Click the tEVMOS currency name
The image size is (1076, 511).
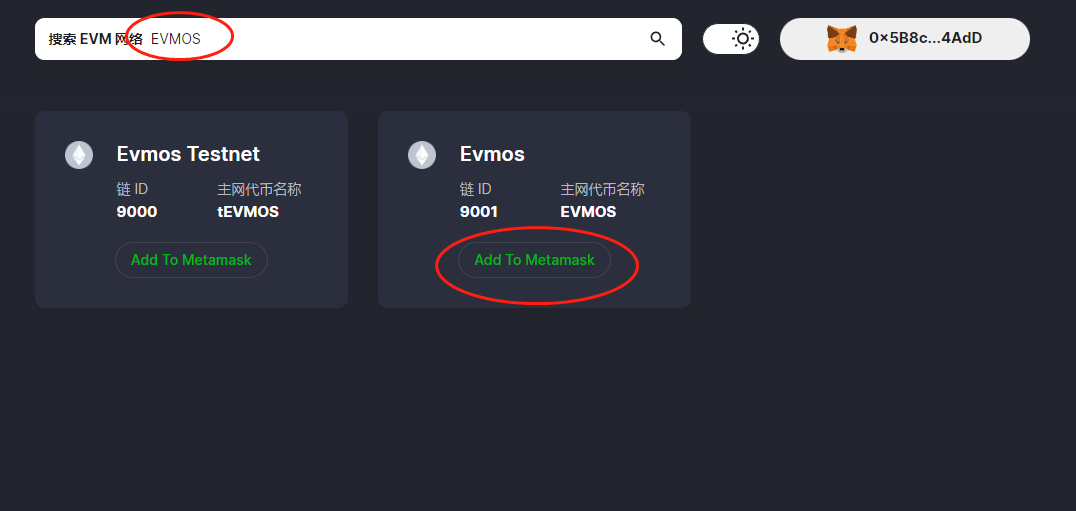pos(248,212)
